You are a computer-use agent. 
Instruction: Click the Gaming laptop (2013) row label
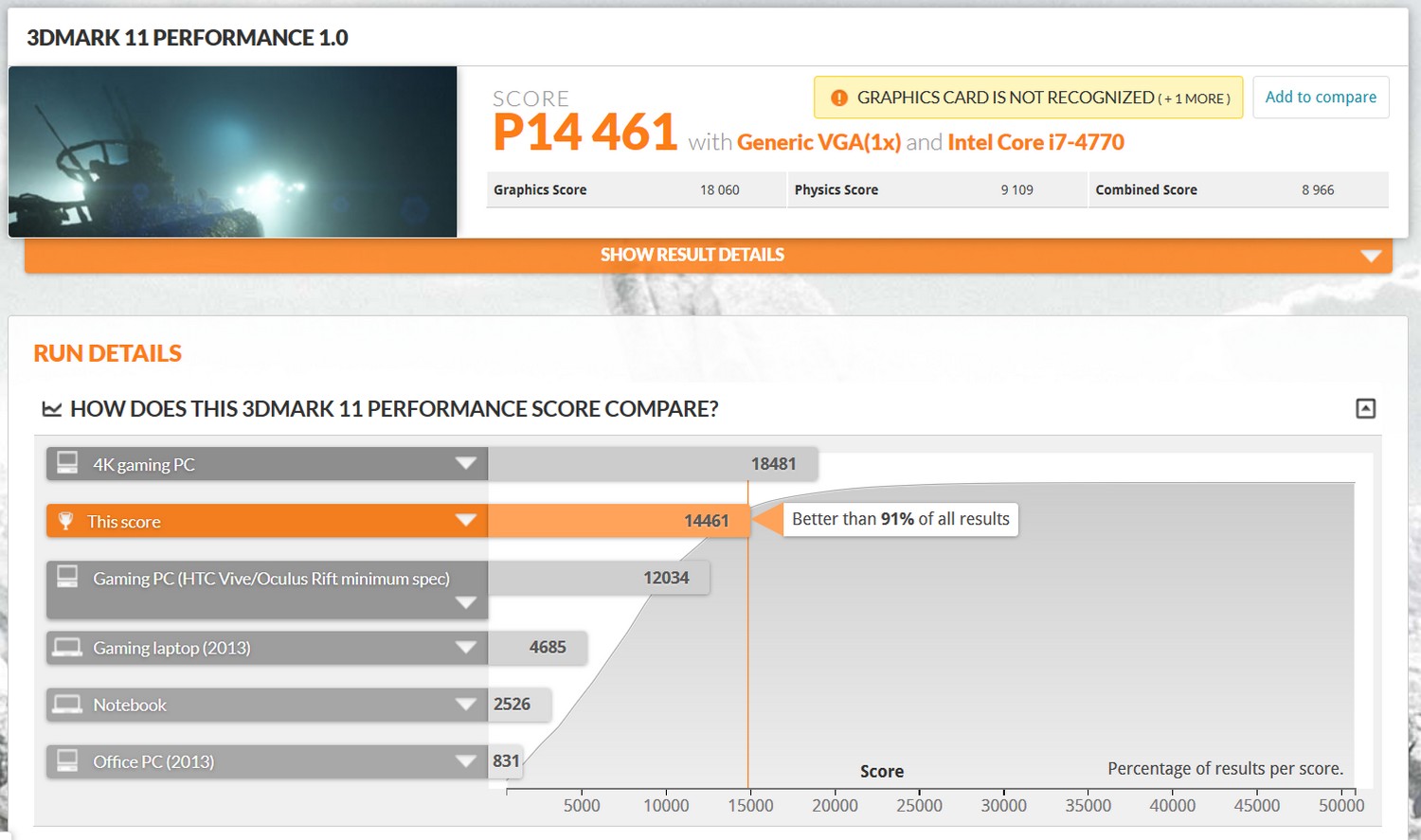171,649
